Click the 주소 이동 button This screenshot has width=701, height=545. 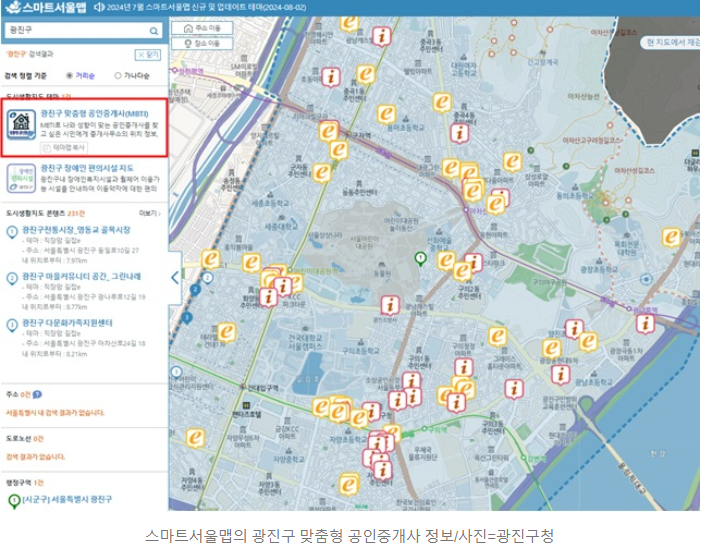pos(202,28)
